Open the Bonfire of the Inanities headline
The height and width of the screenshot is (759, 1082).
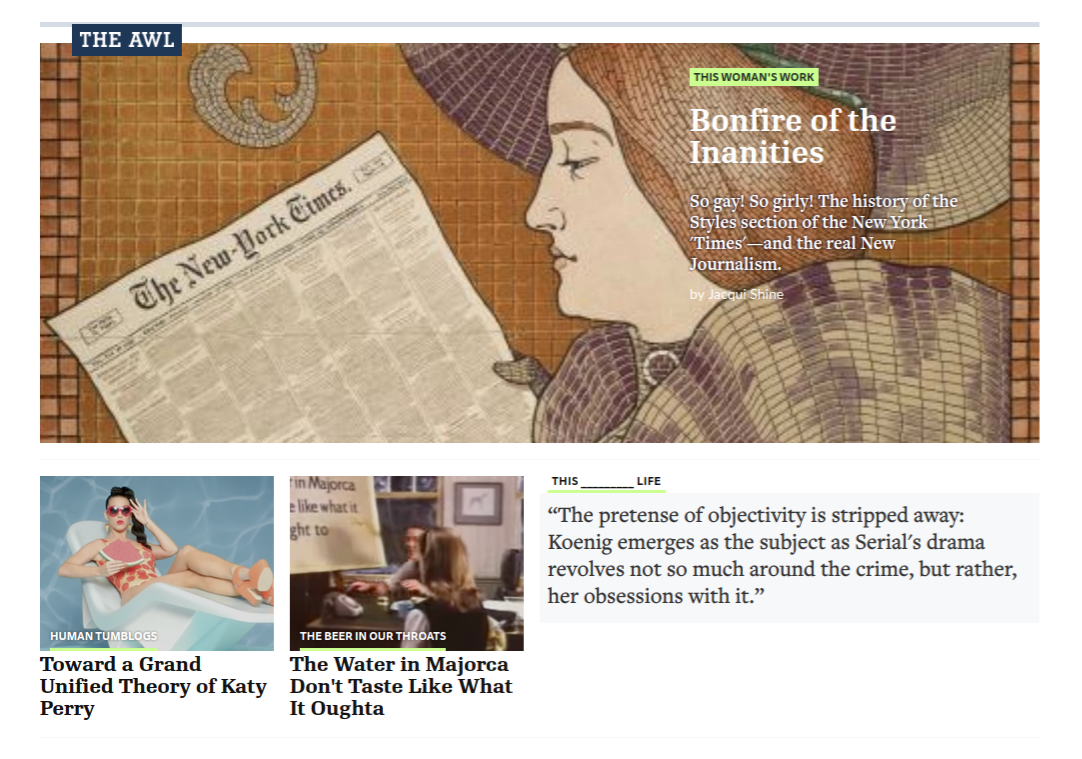point(793,136)
